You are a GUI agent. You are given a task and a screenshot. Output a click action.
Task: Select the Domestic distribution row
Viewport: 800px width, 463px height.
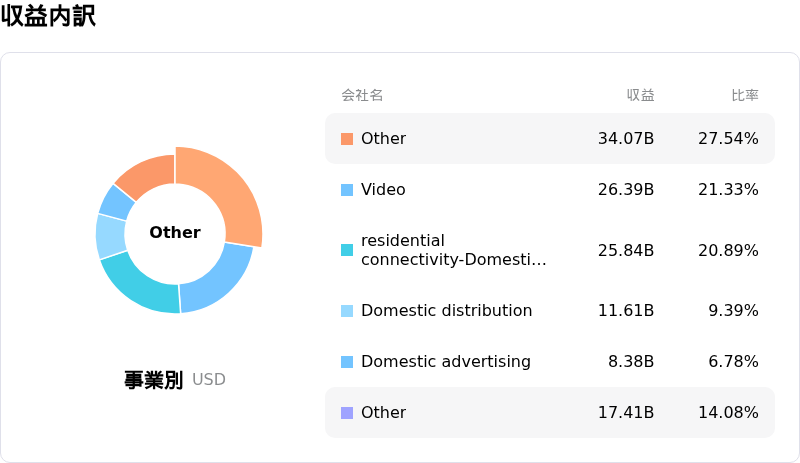(549, 310)
